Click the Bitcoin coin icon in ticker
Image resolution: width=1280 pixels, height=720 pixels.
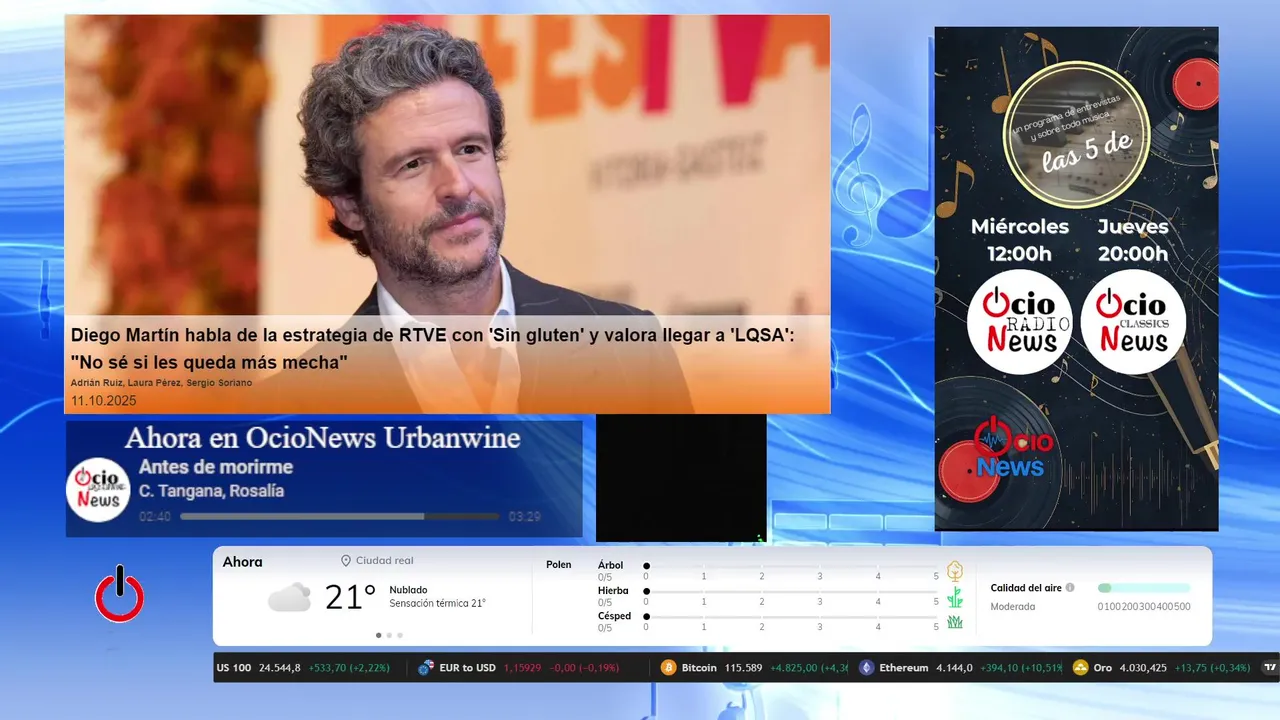(669, 668)
